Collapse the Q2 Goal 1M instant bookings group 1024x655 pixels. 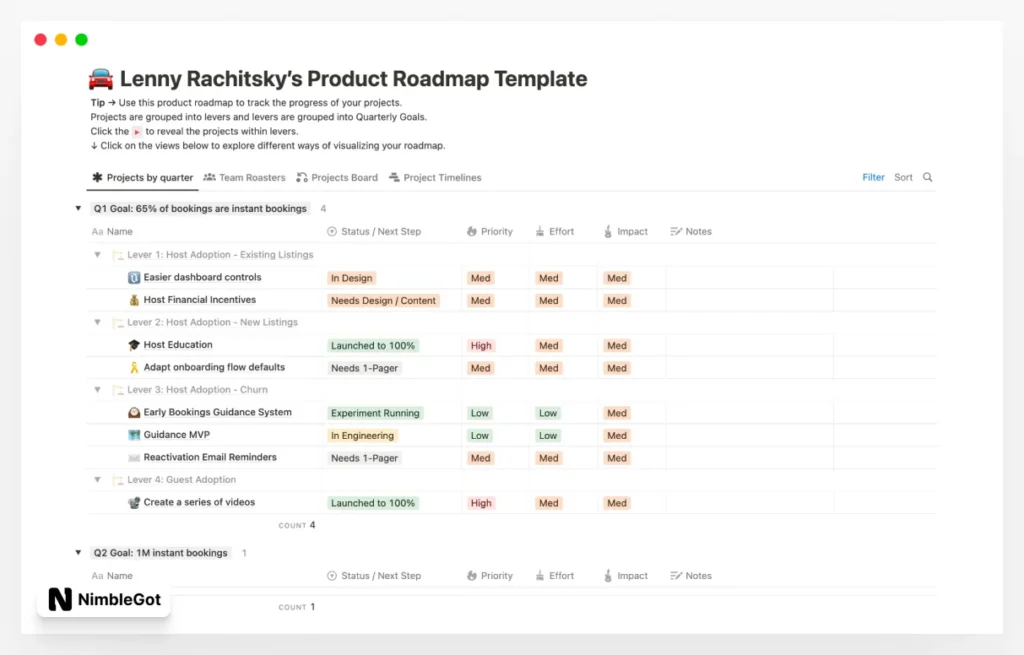point(78,553)
